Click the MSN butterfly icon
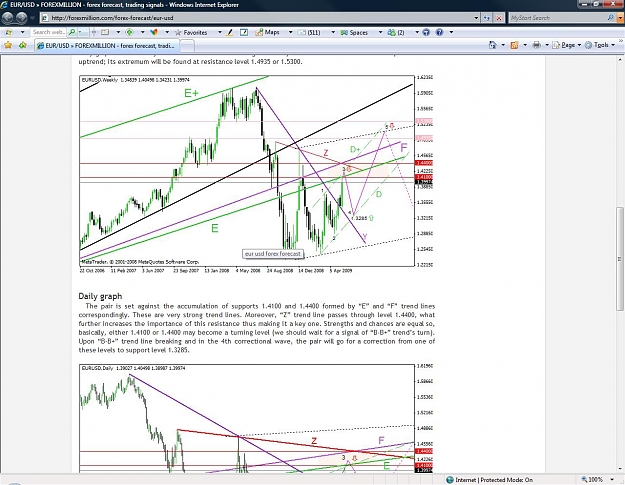Screen dimensions: 625x485 tap(154, 32)
